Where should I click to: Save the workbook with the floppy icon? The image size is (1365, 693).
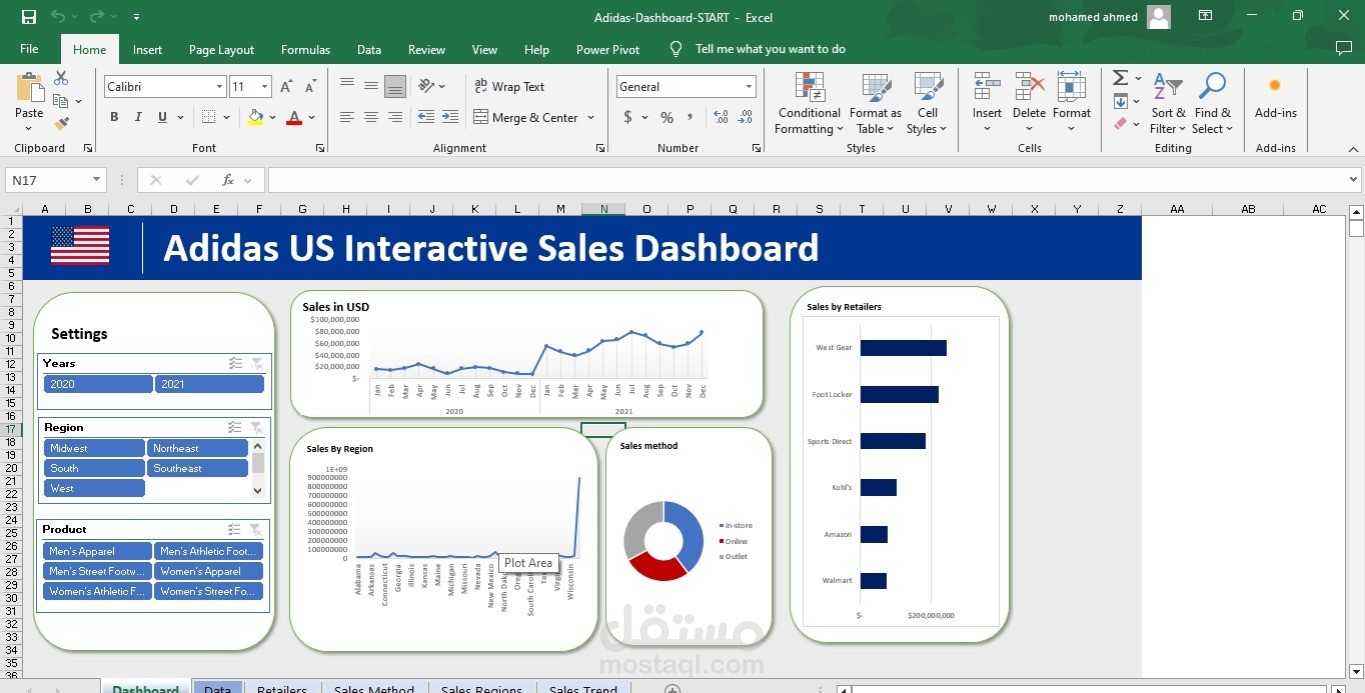click(x=28, y=17)
